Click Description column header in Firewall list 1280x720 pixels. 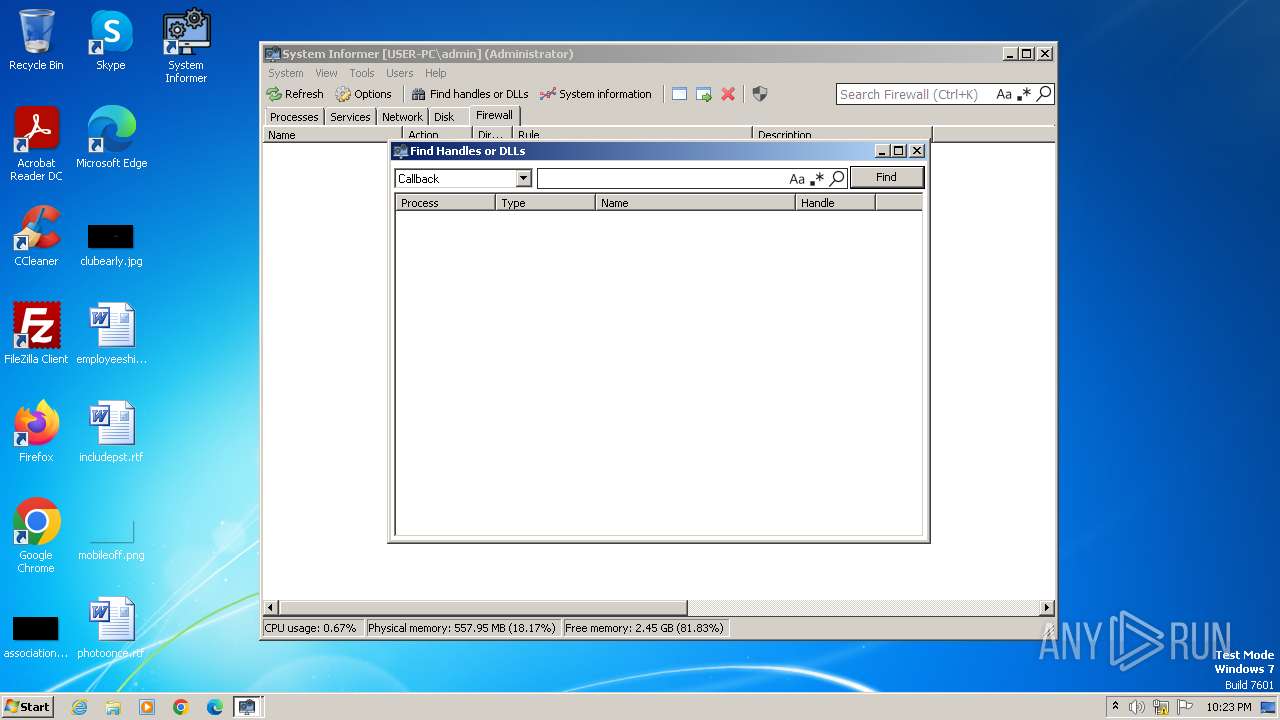click(x=841, y=134)
